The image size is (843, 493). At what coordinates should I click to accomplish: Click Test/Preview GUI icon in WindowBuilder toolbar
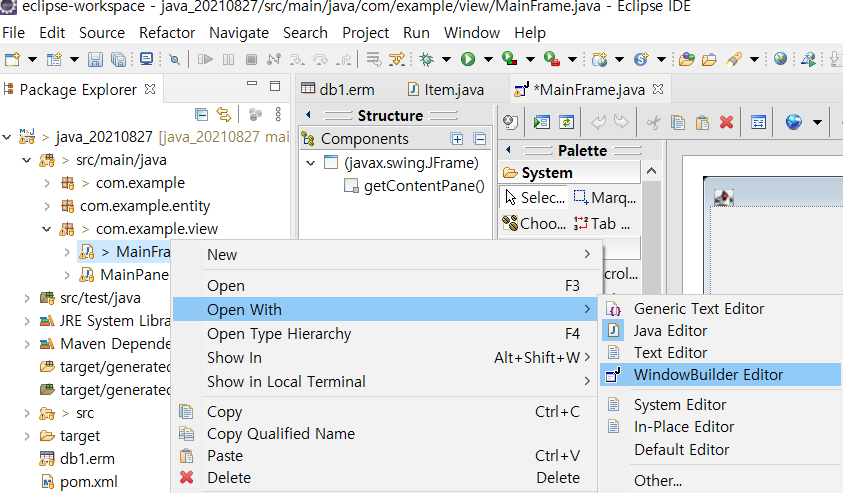tap(541, 122)
